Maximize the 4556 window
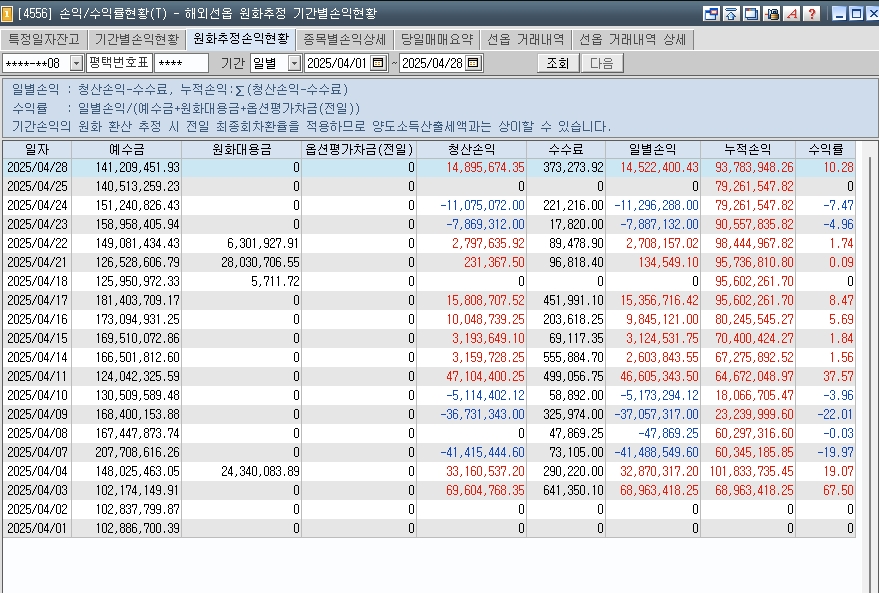Screen dimensions: 879x593 tap(857, 13)
